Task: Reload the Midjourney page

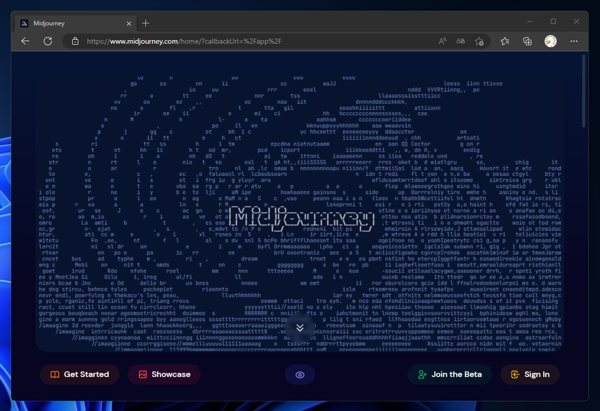Action: (48, 41)
